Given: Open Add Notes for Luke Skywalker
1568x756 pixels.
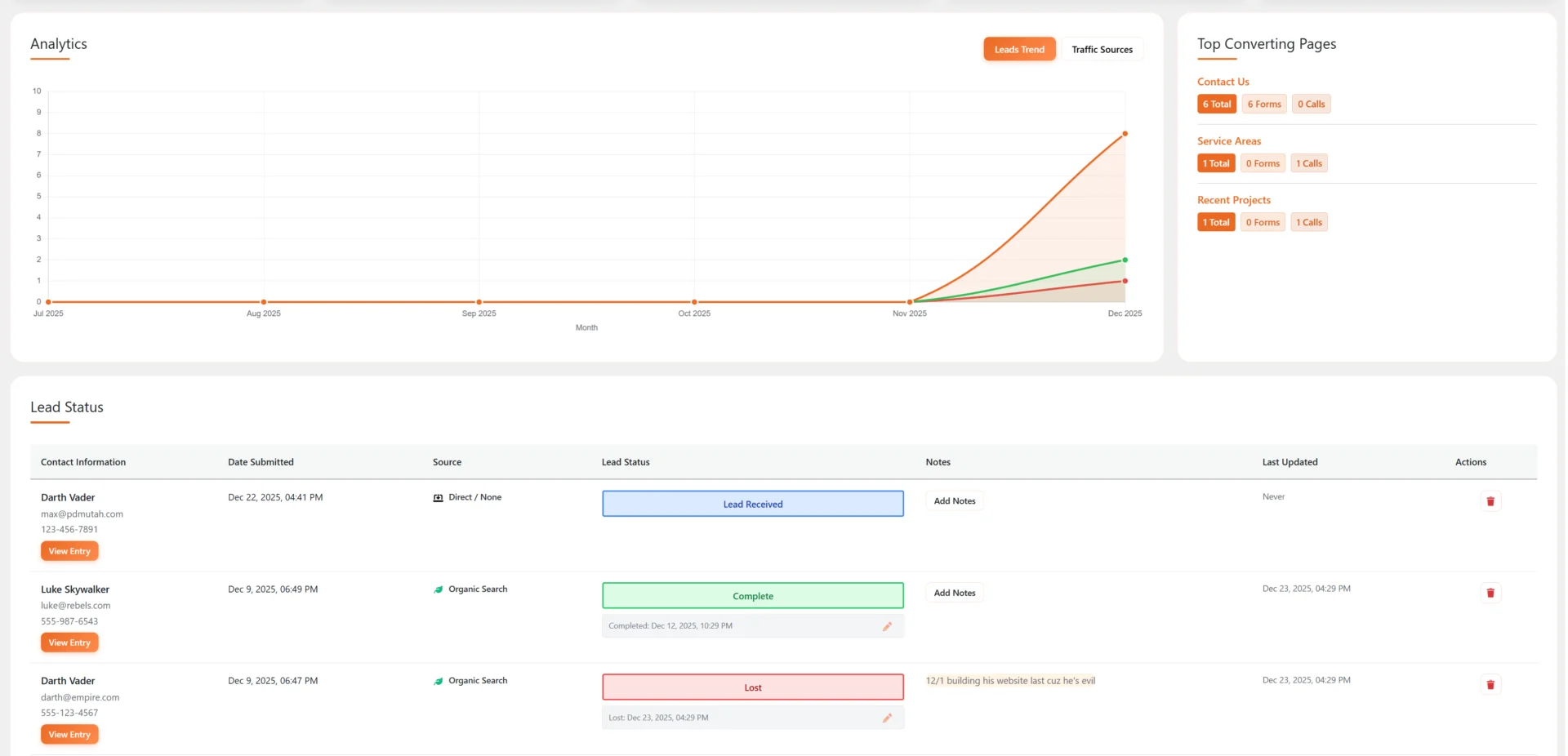Looking at the screenshot, I should [x=954, y=593].
